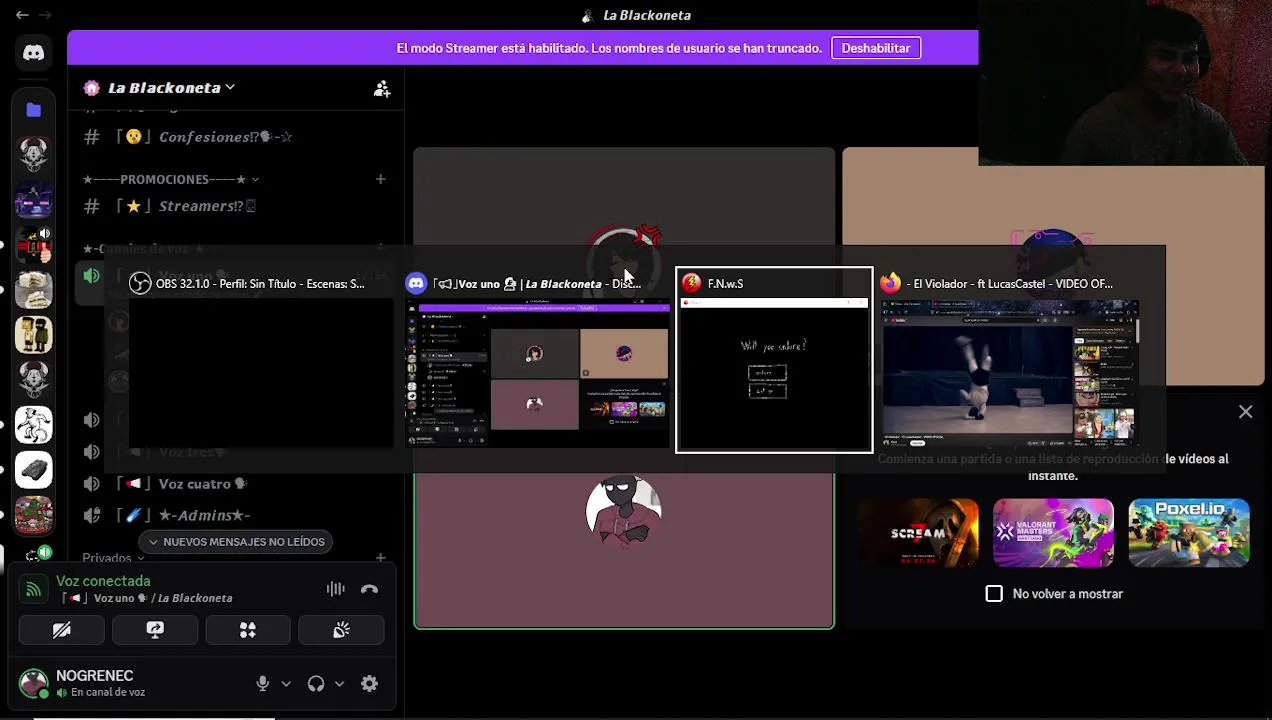Open user settings gear
The height and width of the screenshot is (720, 1272).
370,684
